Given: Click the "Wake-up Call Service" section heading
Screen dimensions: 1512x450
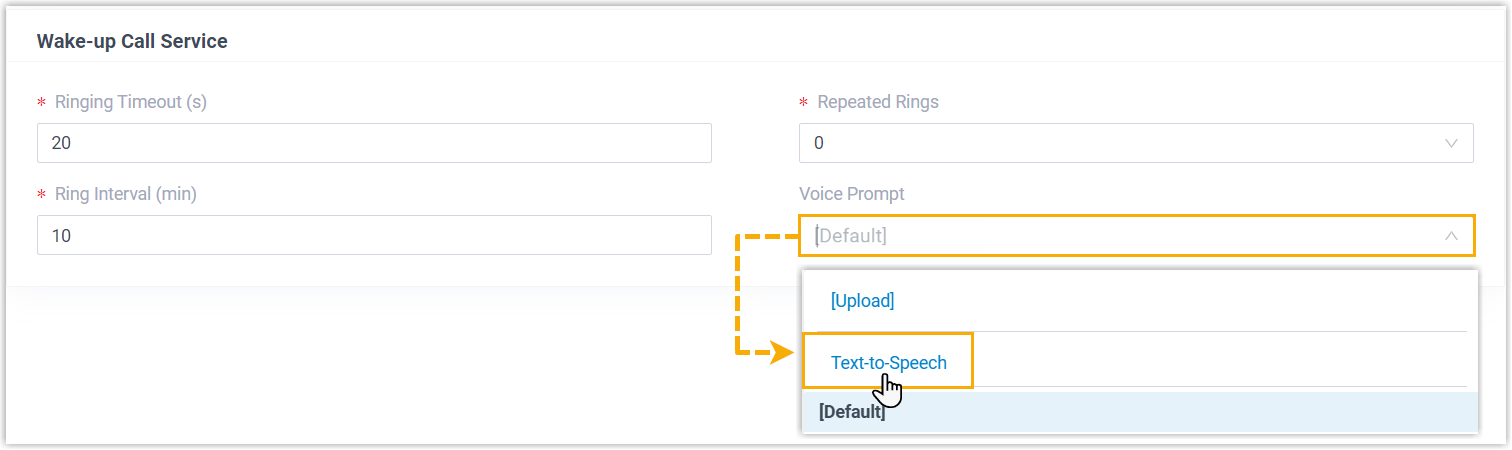Looking at the screenshot, I should [132, 41].
